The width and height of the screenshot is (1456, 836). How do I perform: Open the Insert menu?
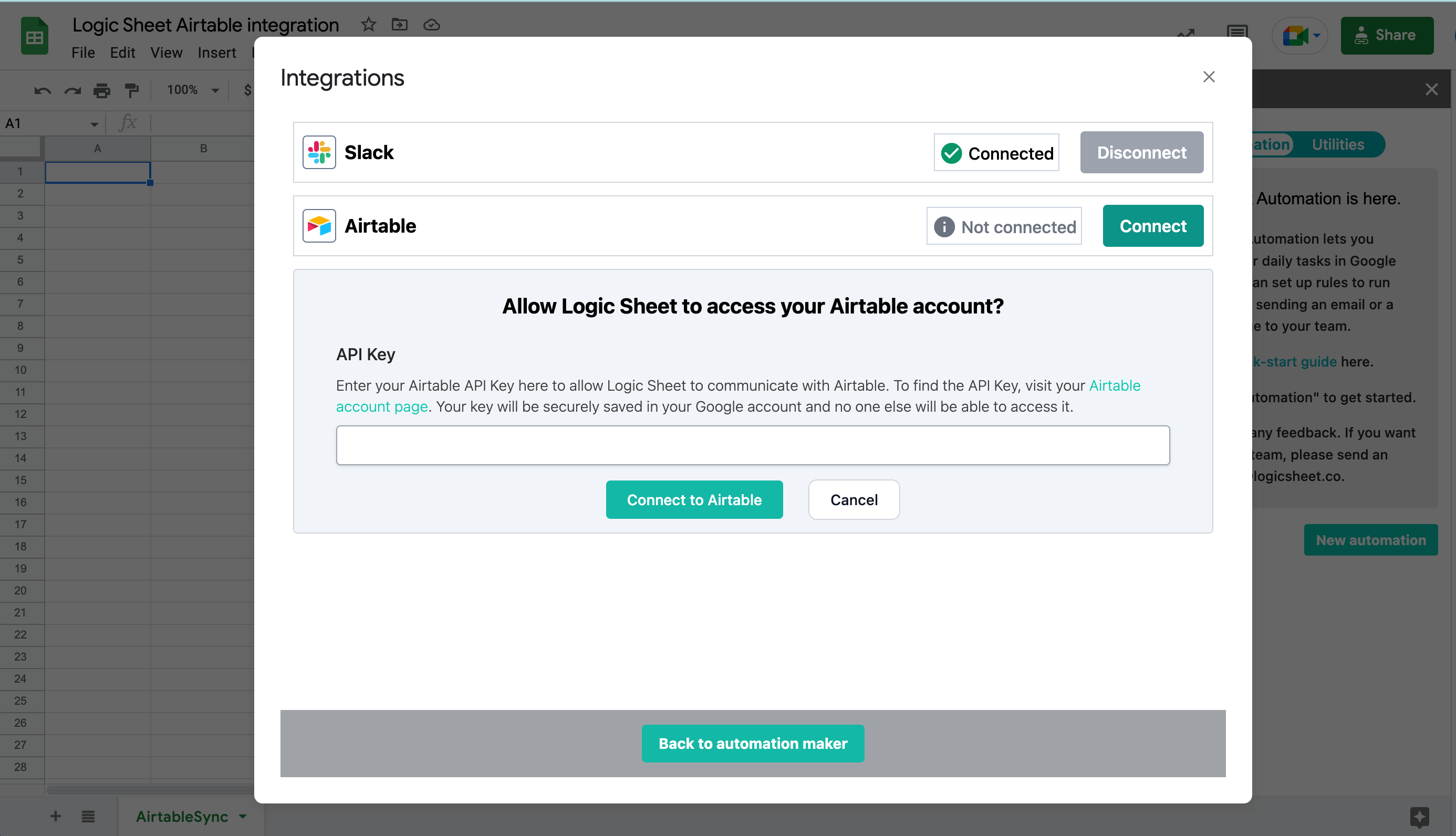point(216,53)
